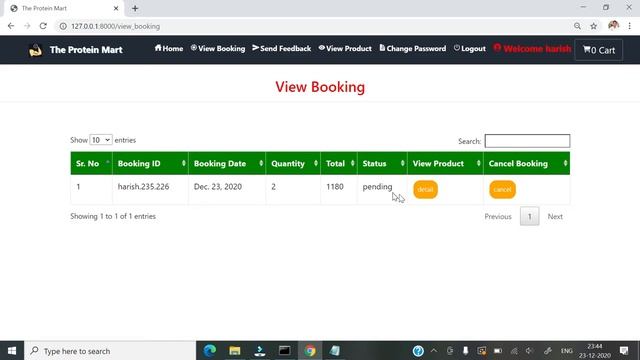The image size is (640, 360).
Task: Show hidden tray icons chevron
Action: [x=434, y=351]
